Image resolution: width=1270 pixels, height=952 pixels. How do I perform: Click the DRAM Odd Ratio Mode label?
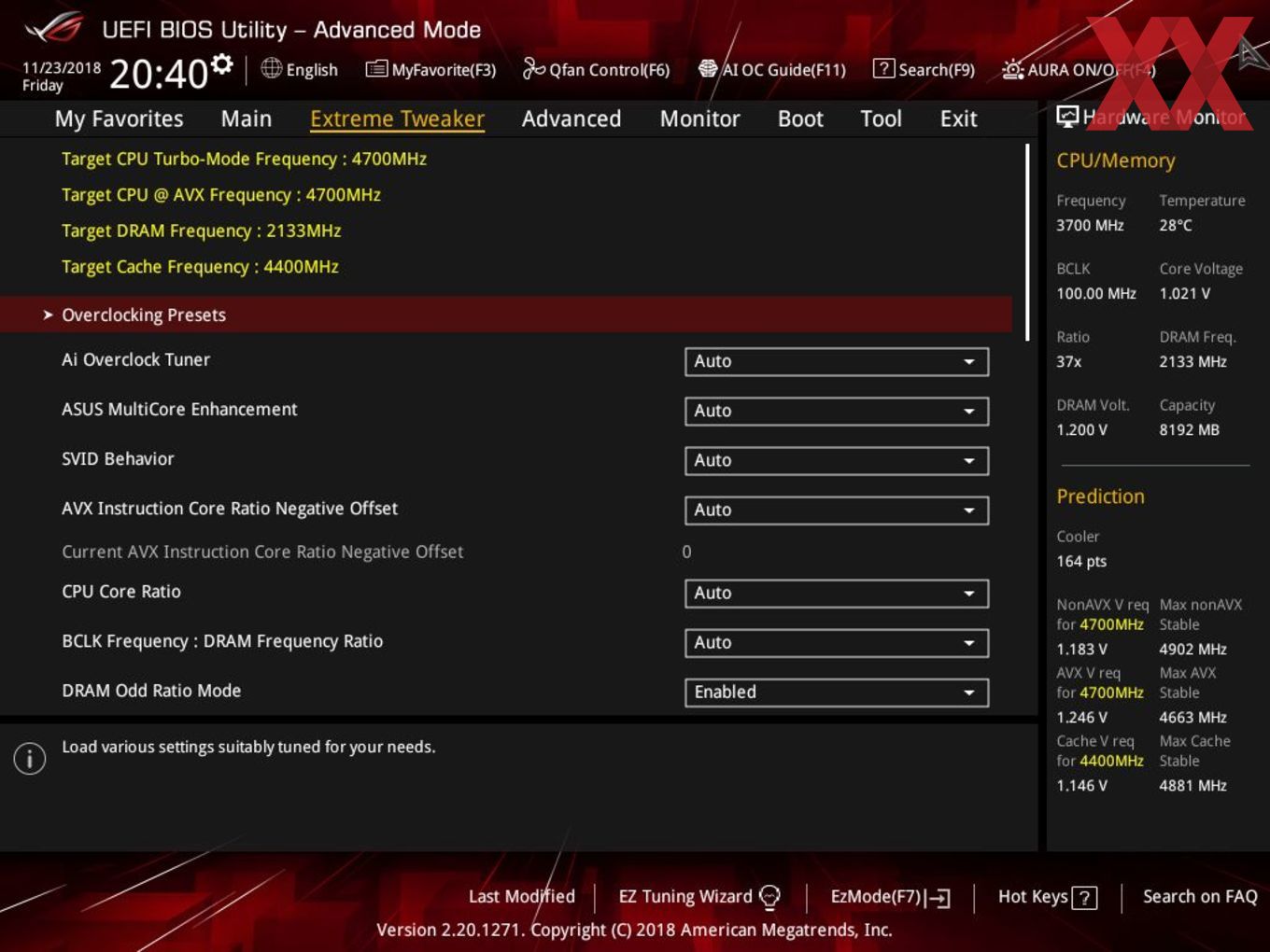(151, 691)
